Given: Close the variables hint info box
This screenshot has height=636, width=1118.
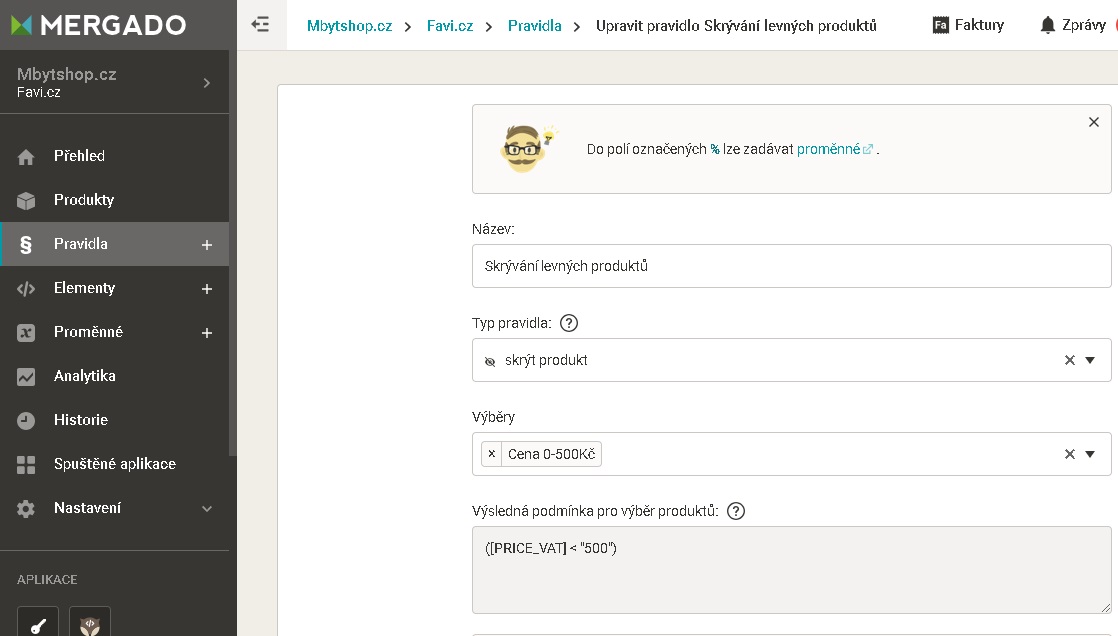Looking at the screenshot, I should tap(1094, 122).
